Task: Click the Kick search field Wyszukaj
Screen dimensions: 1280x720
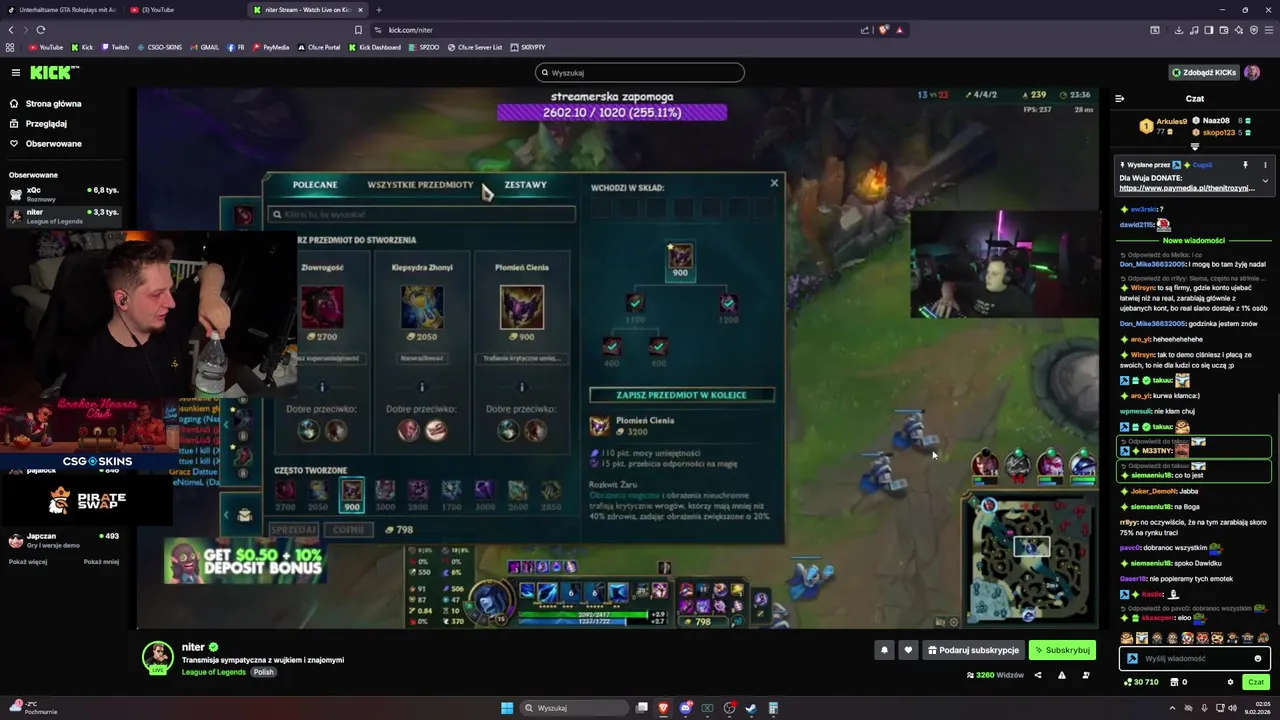Action: pyautogui.click(x=640, y=72)
